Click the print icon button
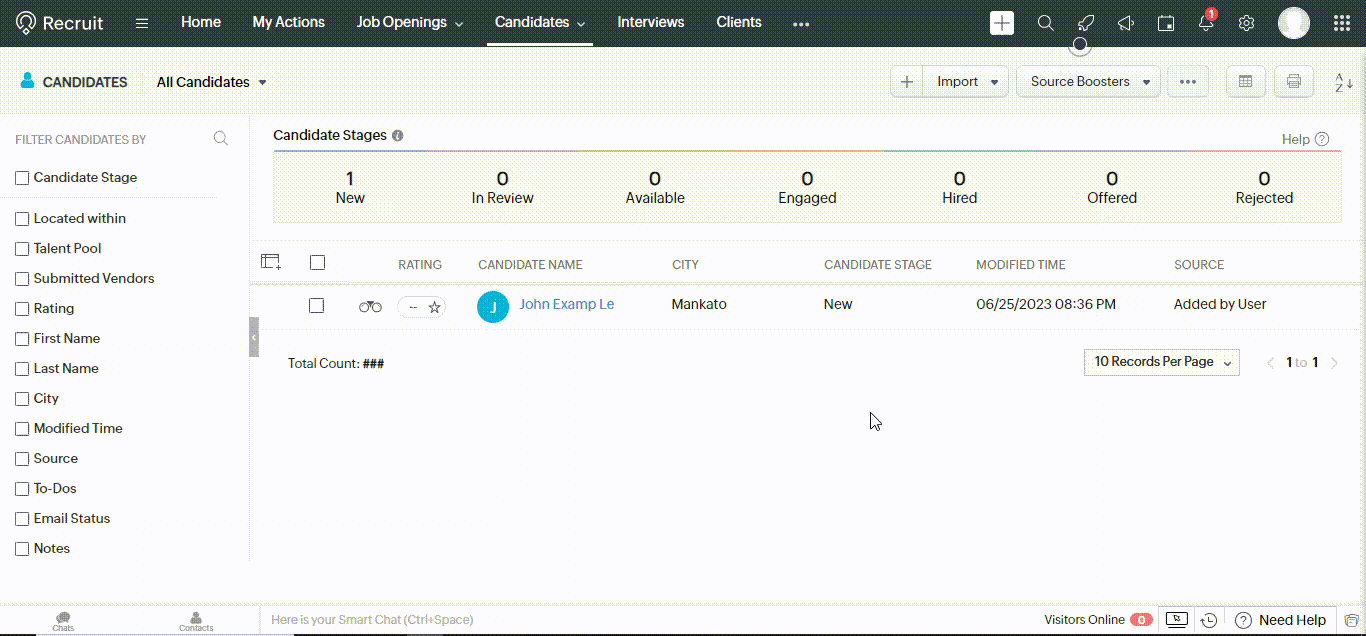Viewport: 1366px width, 636px height. point(1293,82)
